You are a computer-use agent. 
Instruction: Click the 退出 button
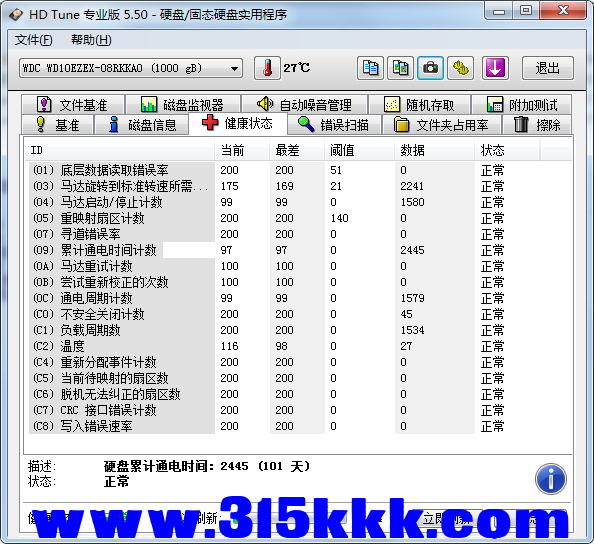(547, 68)
